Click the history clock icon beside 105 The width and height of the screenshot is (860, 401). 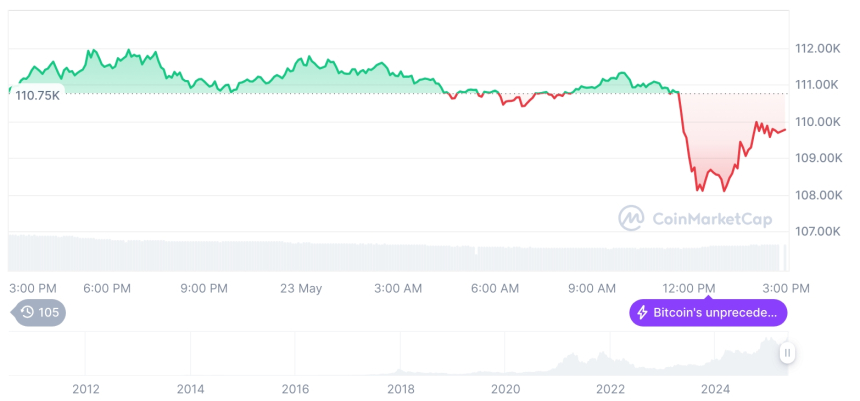point(27,313)
